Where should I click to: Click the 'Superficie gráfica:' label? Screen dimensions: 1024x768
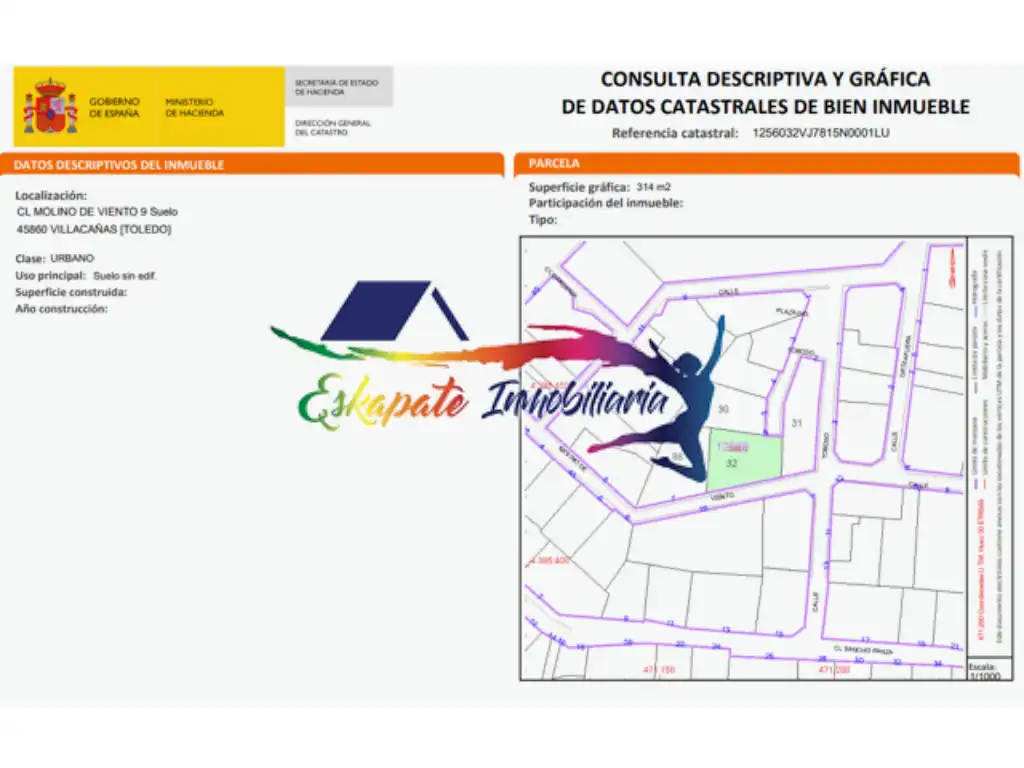[579, 187]
